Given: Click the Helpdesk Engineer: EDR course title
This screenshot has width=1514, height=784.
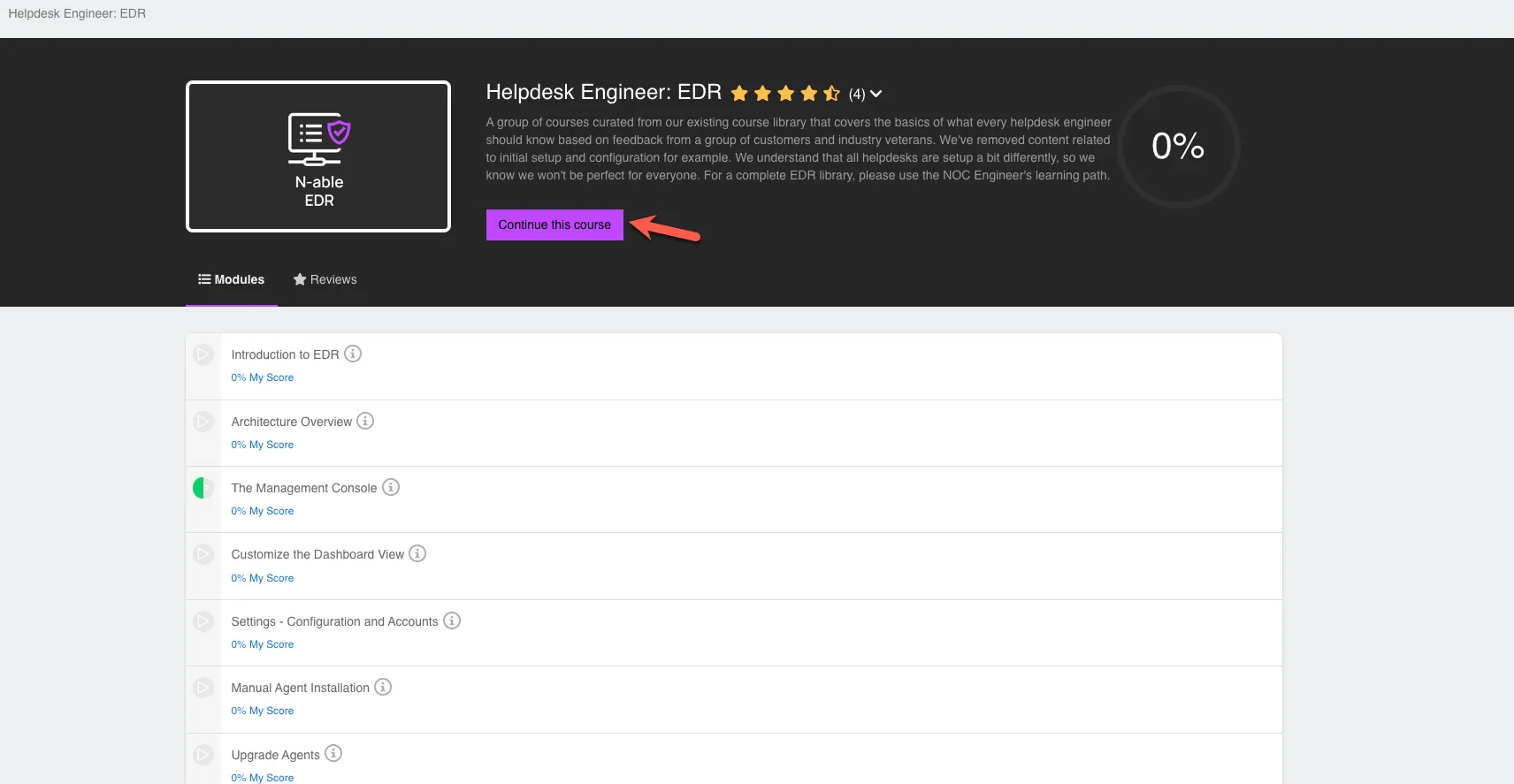Looking at the screenshot, I should (x=604, y=92).
